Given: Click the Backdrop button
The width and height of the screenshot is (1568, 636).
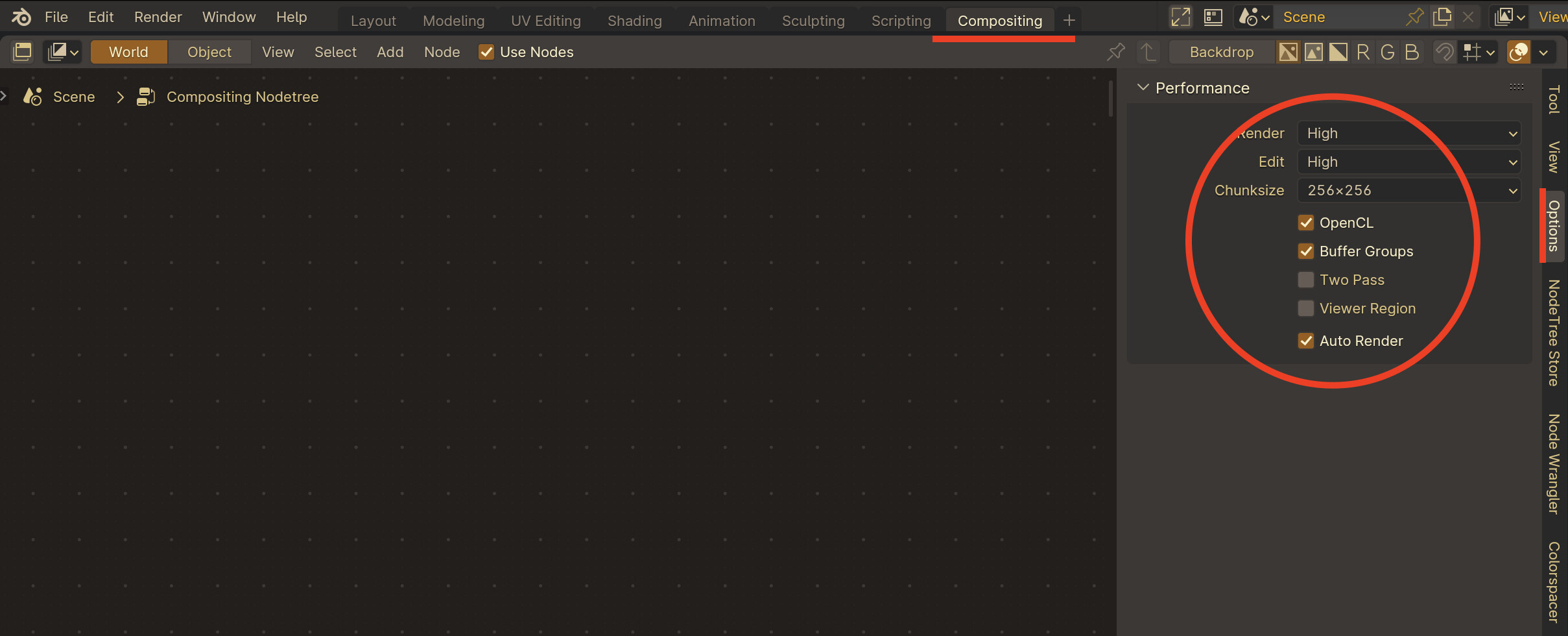Looking at the screenshot, I should tap(1222, 52).
